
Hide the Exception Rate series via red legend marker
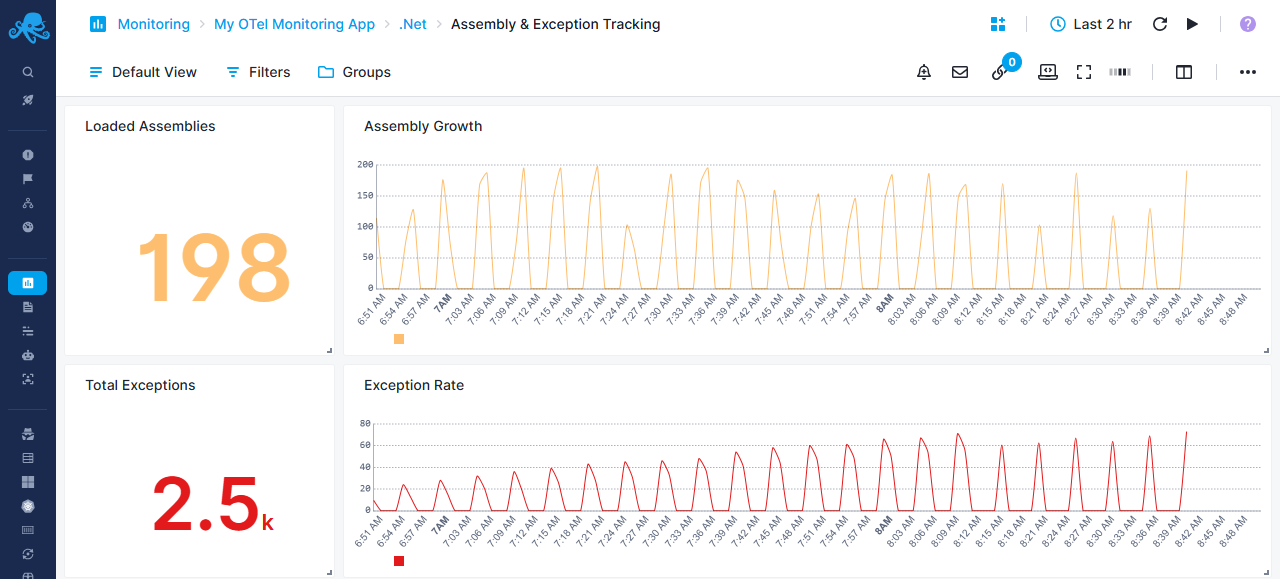click(x=399, y=561)
